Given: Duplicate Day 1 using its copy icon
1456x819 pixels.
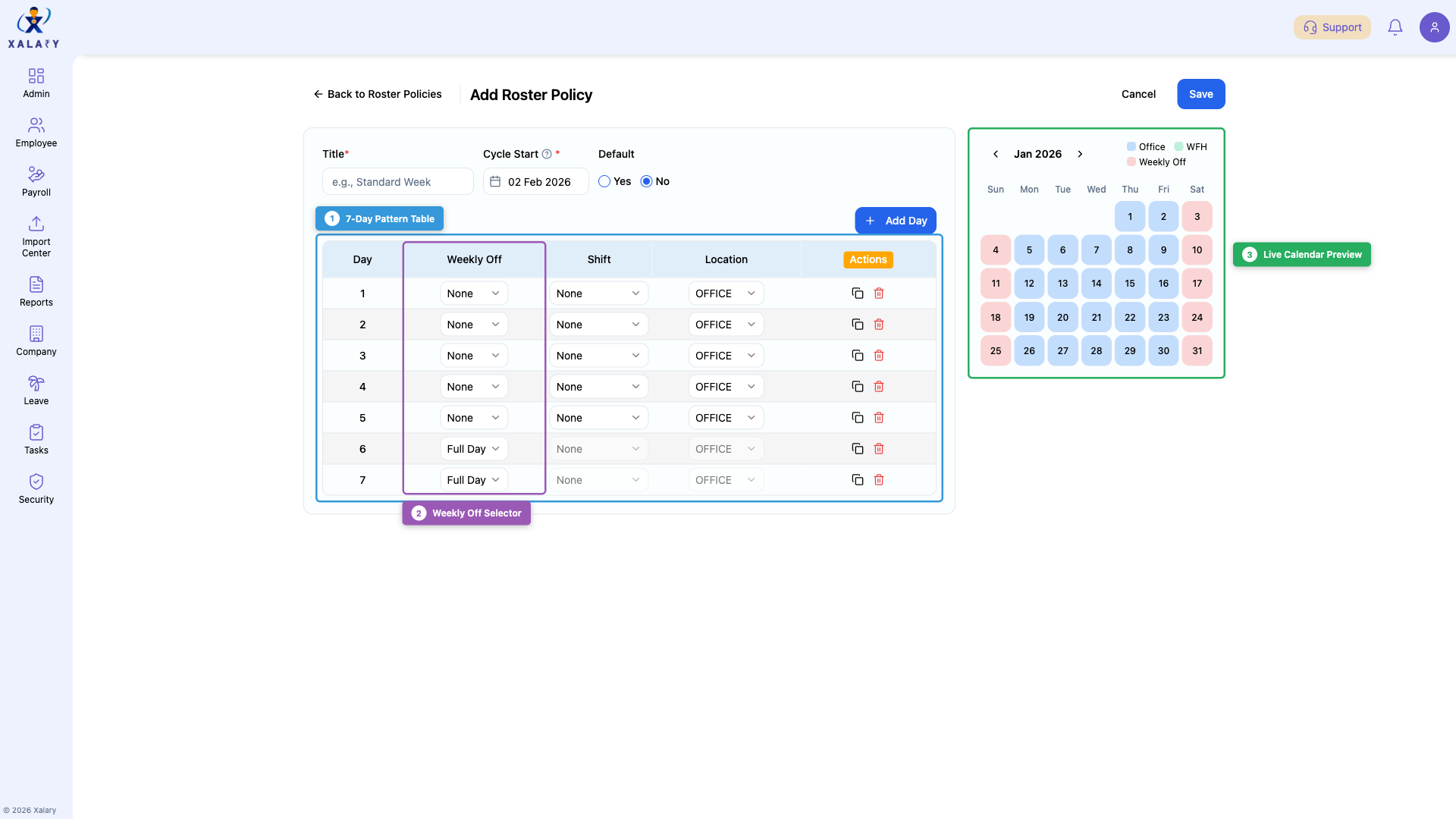Looking at the screenshot, I should [858, 293].
